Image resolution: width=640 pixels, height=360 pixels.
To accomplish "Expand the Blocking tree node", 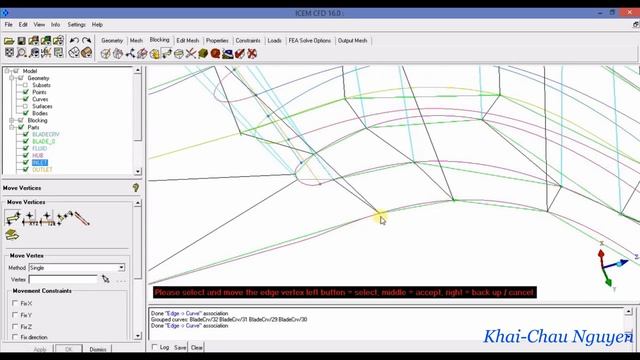I will click(x=12, y=120).
